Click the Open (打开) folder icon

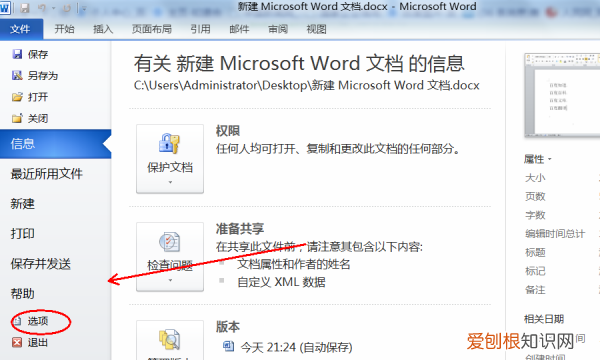click(x=17, y=97)
